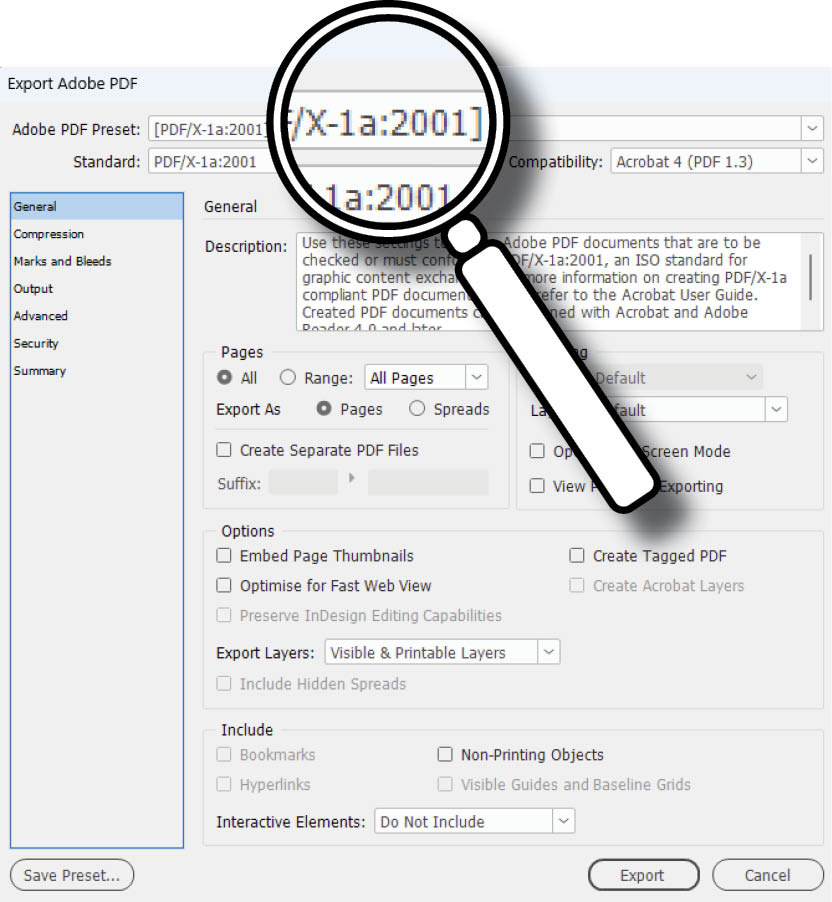Click the Save Preset button
The width and height of the screenshot is (832, 902).
(72, 875)
